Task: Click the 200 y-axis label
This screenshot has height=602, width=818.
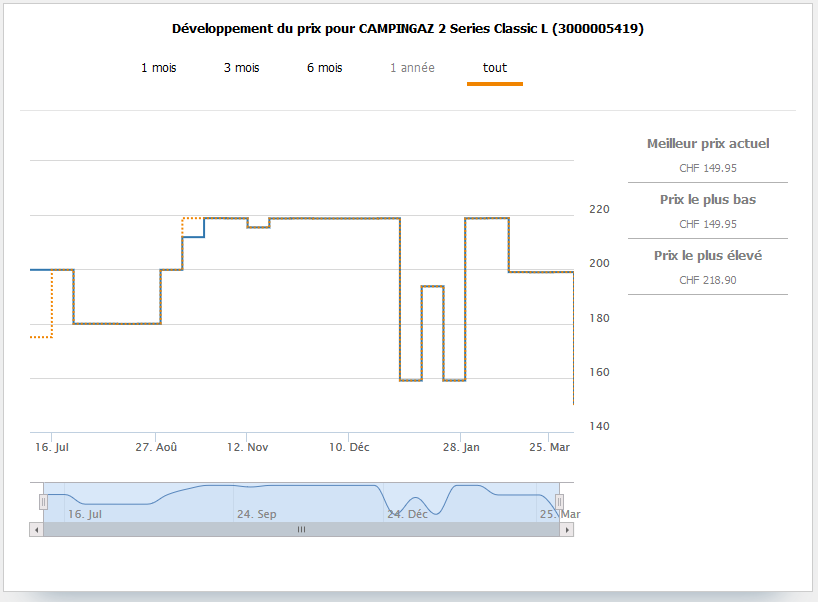Action: 599,263
